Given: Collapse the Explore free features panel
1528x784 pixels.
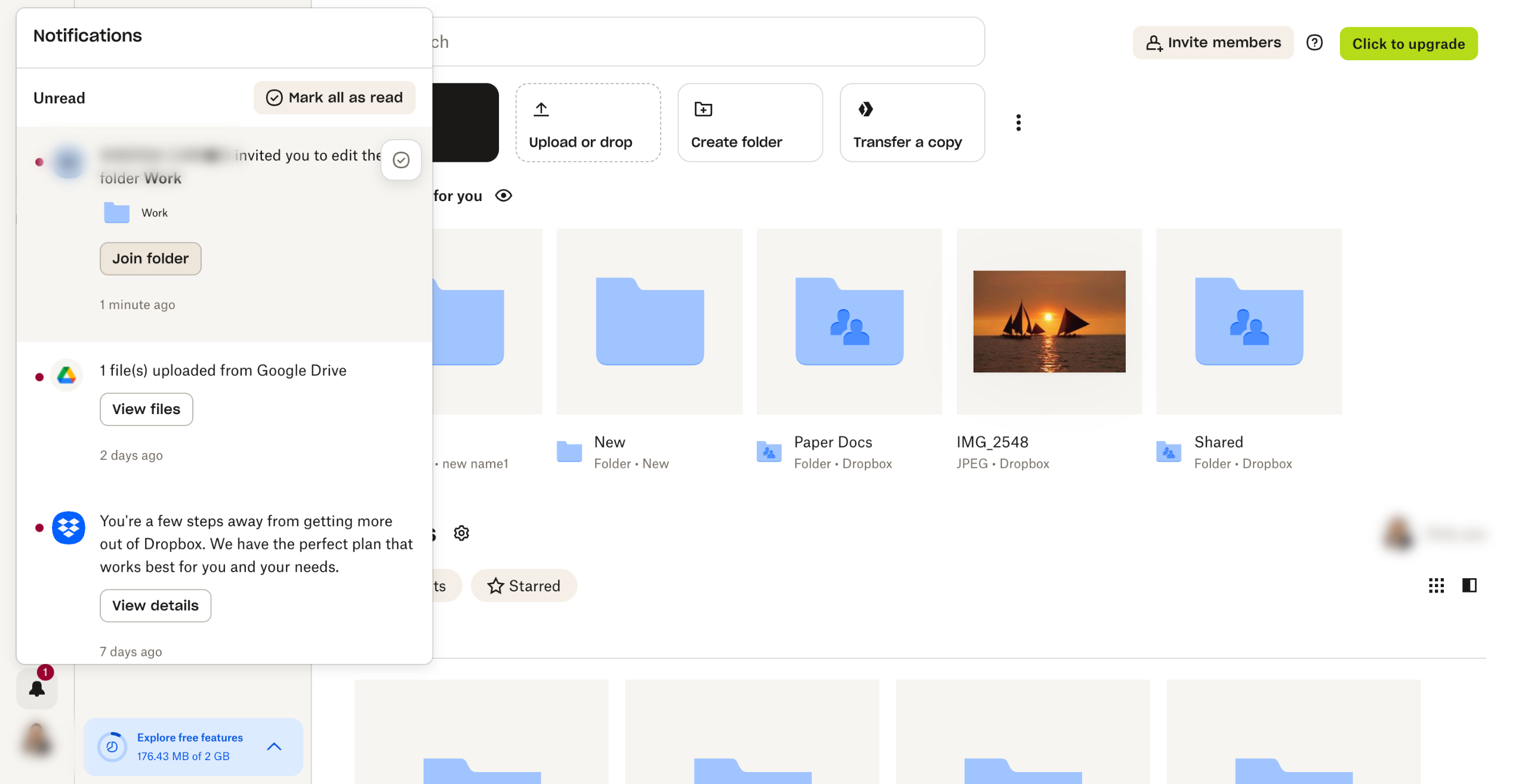Looking at the screenshot, I should click(x=274, y=746).
